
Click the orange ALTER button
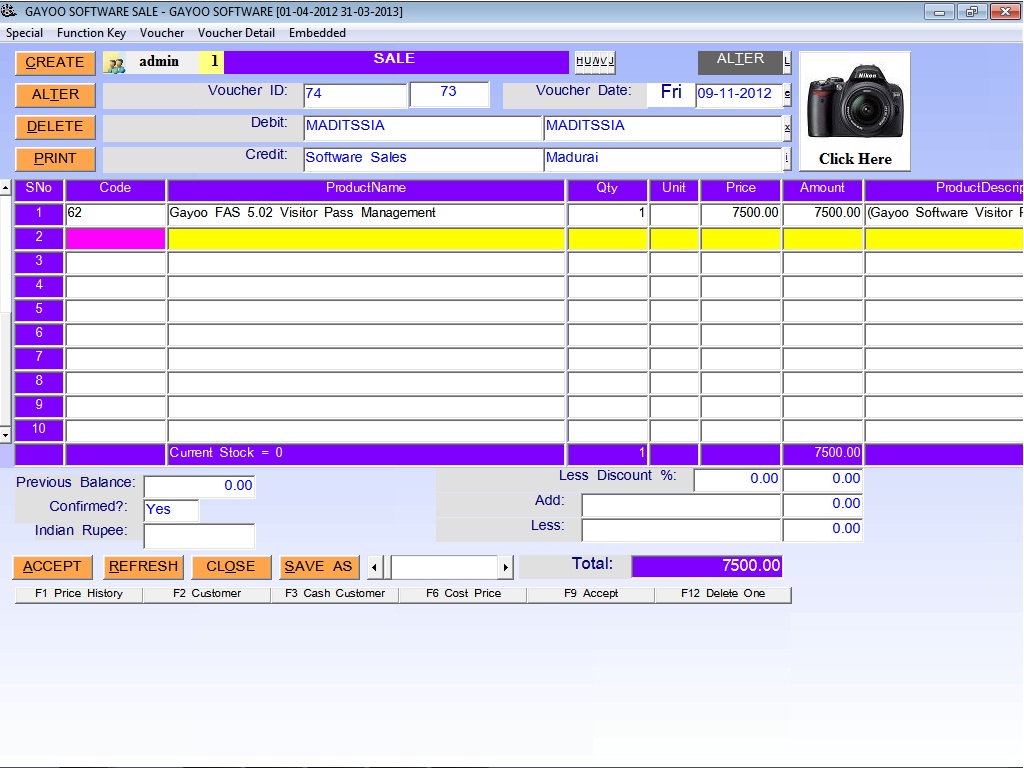tap(55, 95)
